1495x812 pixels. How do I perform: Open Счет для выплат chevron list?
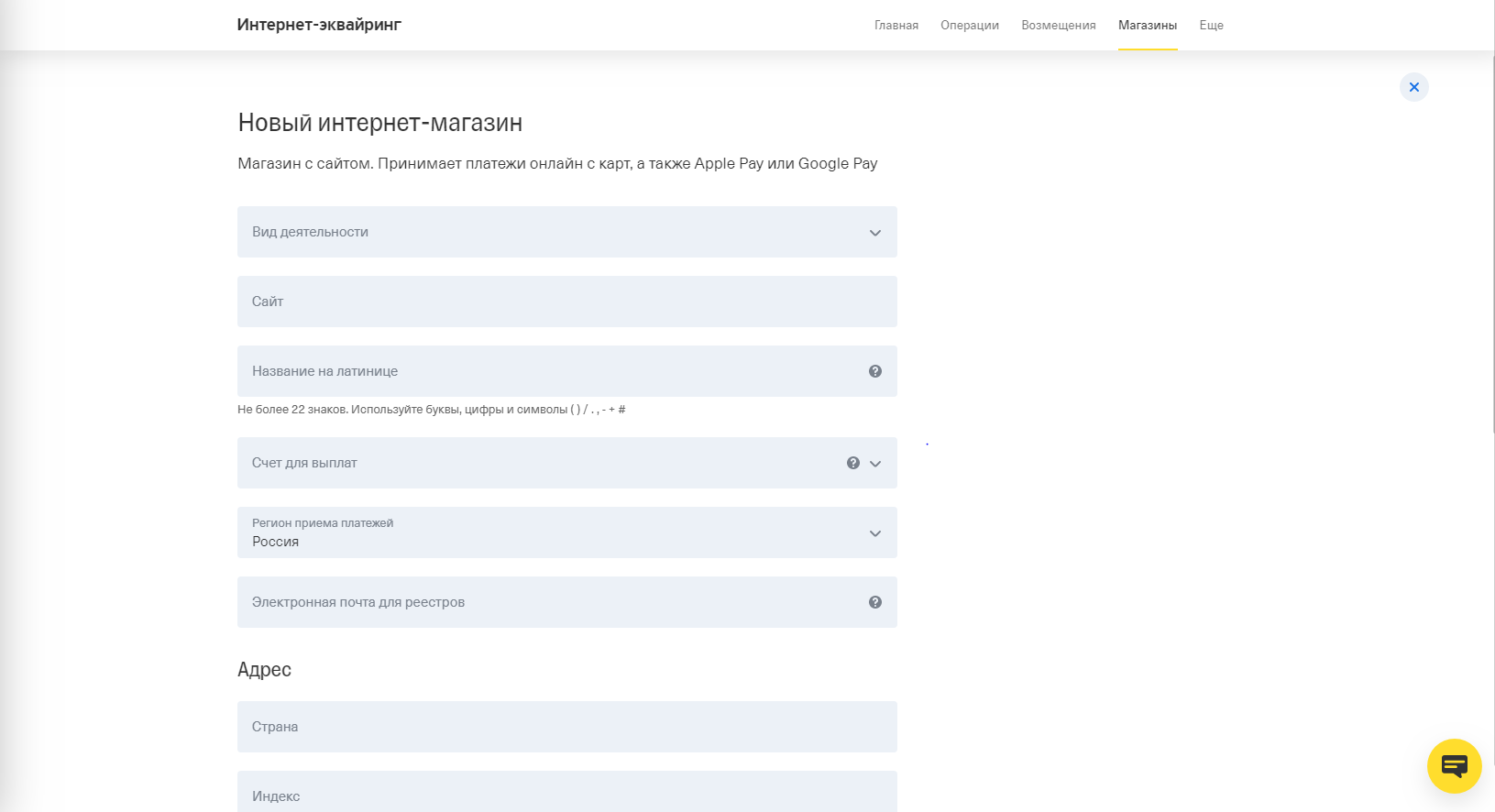click(875, 464)
